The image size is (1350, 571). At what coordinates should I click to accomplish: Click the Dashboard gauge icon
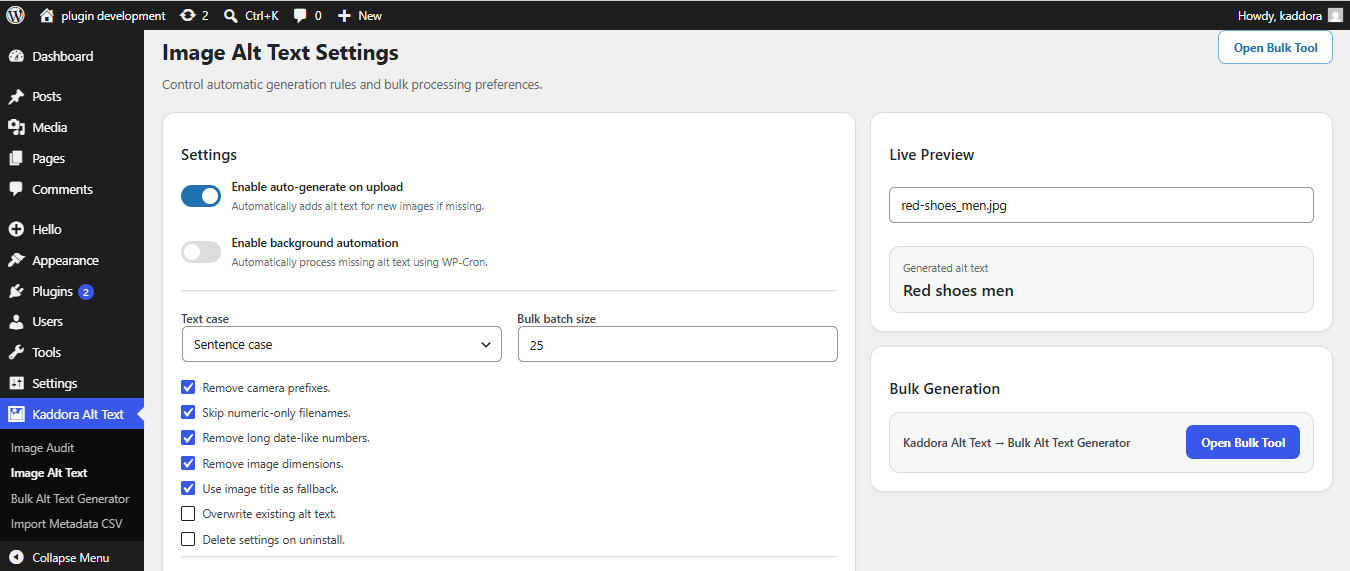click(16, 56)
